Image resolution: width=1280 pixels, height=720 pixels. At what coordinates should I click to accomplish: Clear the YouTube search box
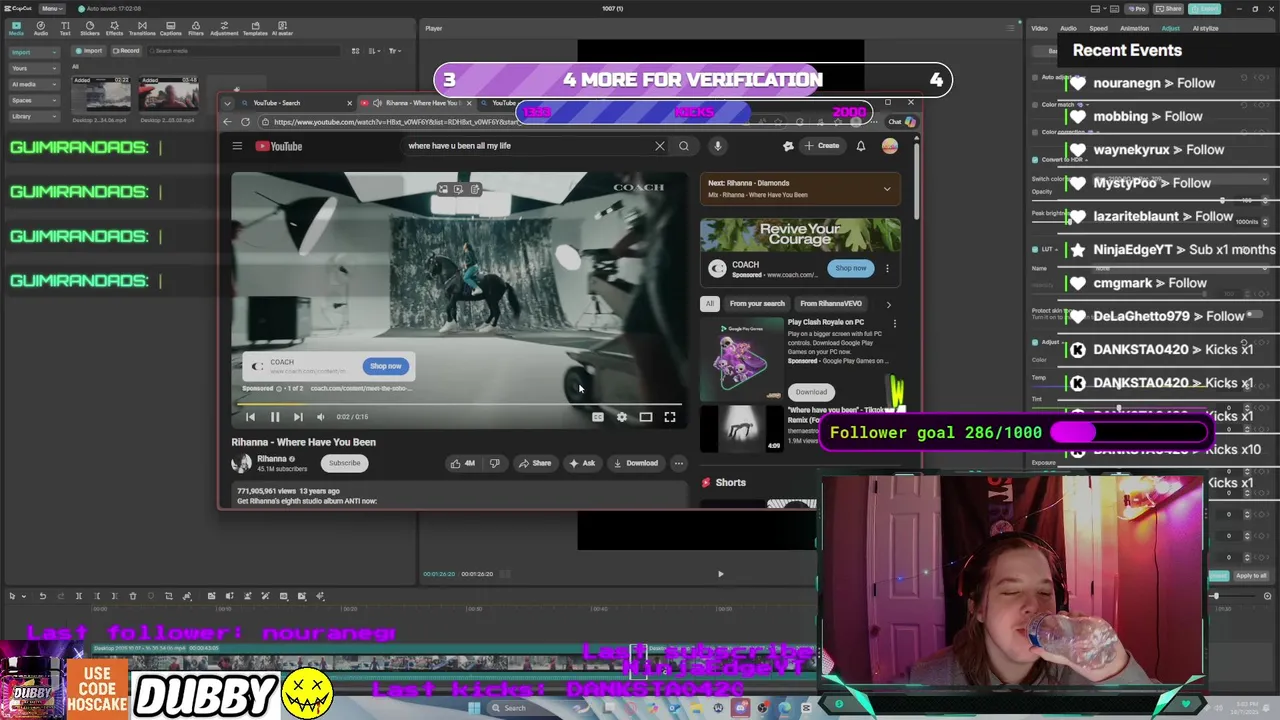click(660, 146)
